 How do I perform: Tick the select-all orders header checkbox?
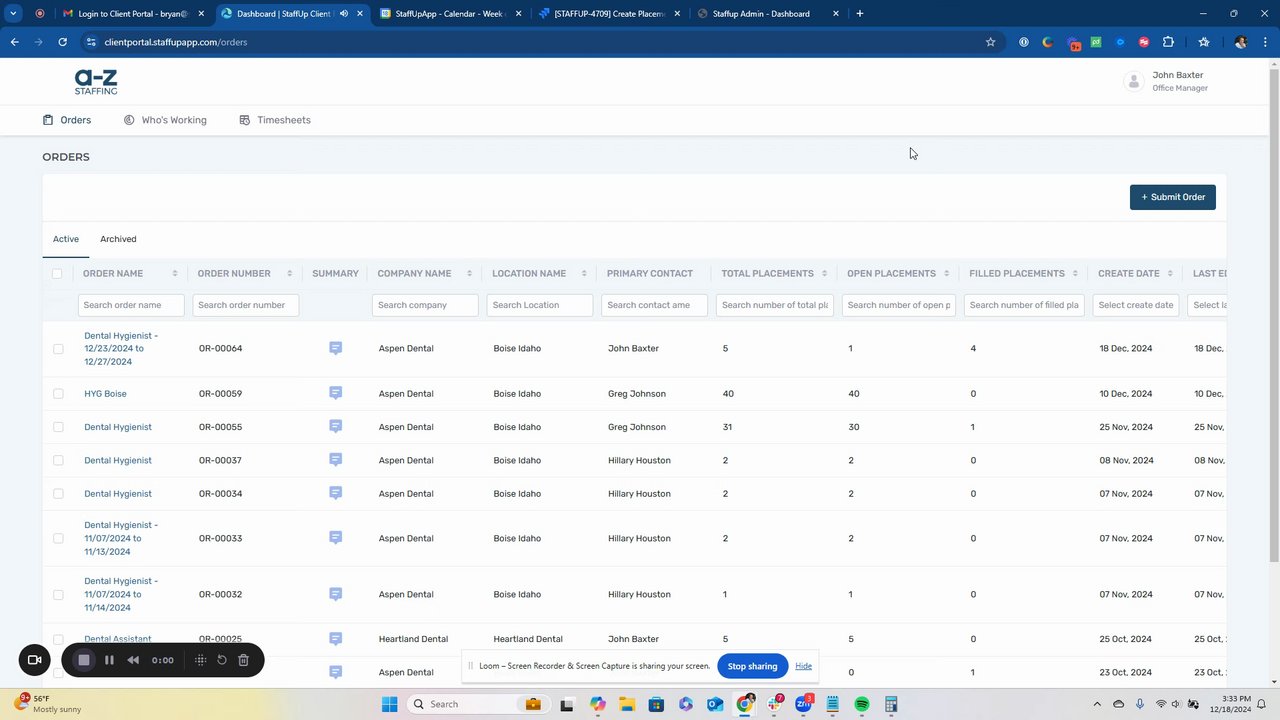(x=57, y=274)
